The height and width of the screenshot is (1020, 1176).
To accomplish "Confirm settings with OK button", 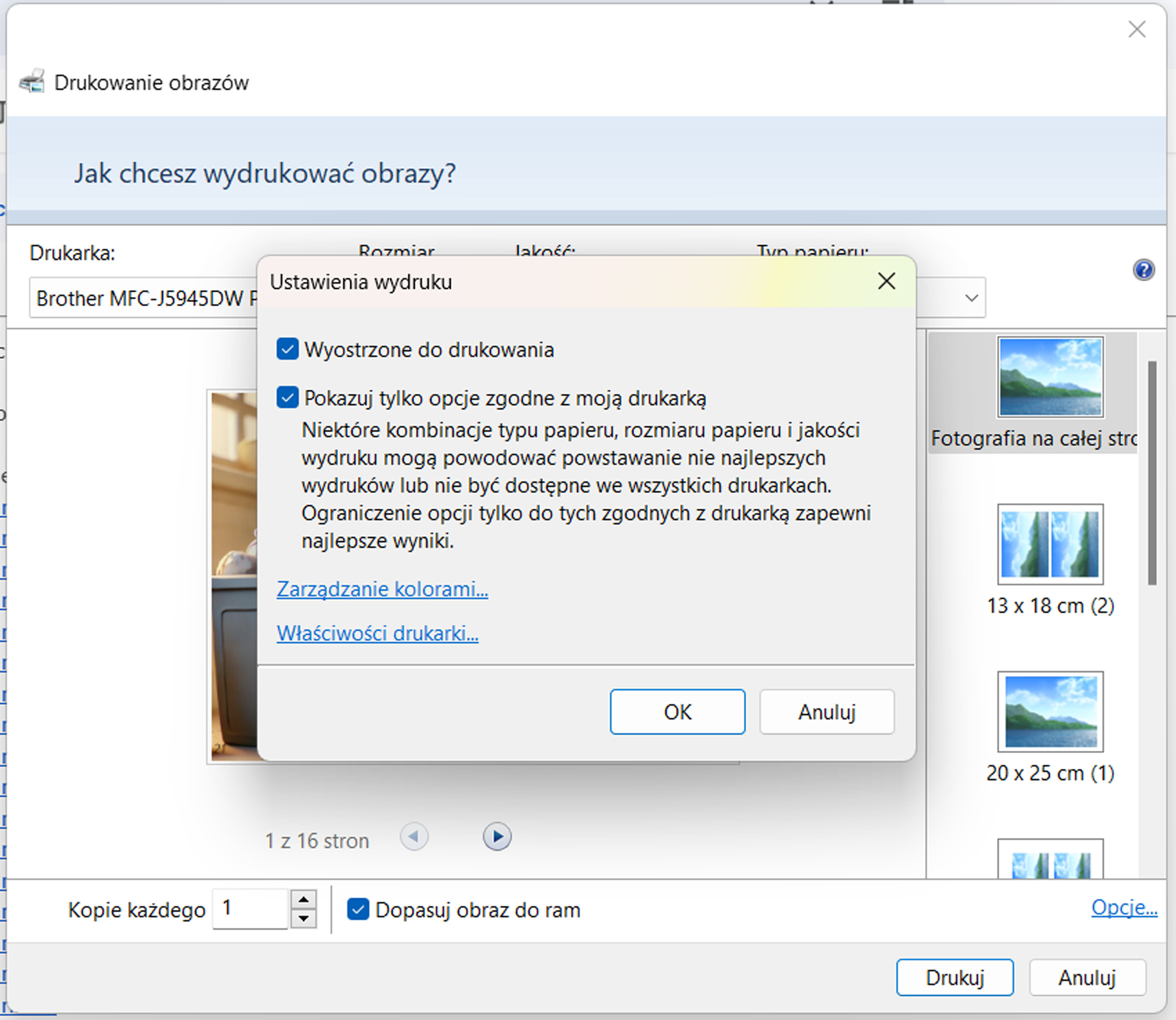I will [x=677, y=711].
